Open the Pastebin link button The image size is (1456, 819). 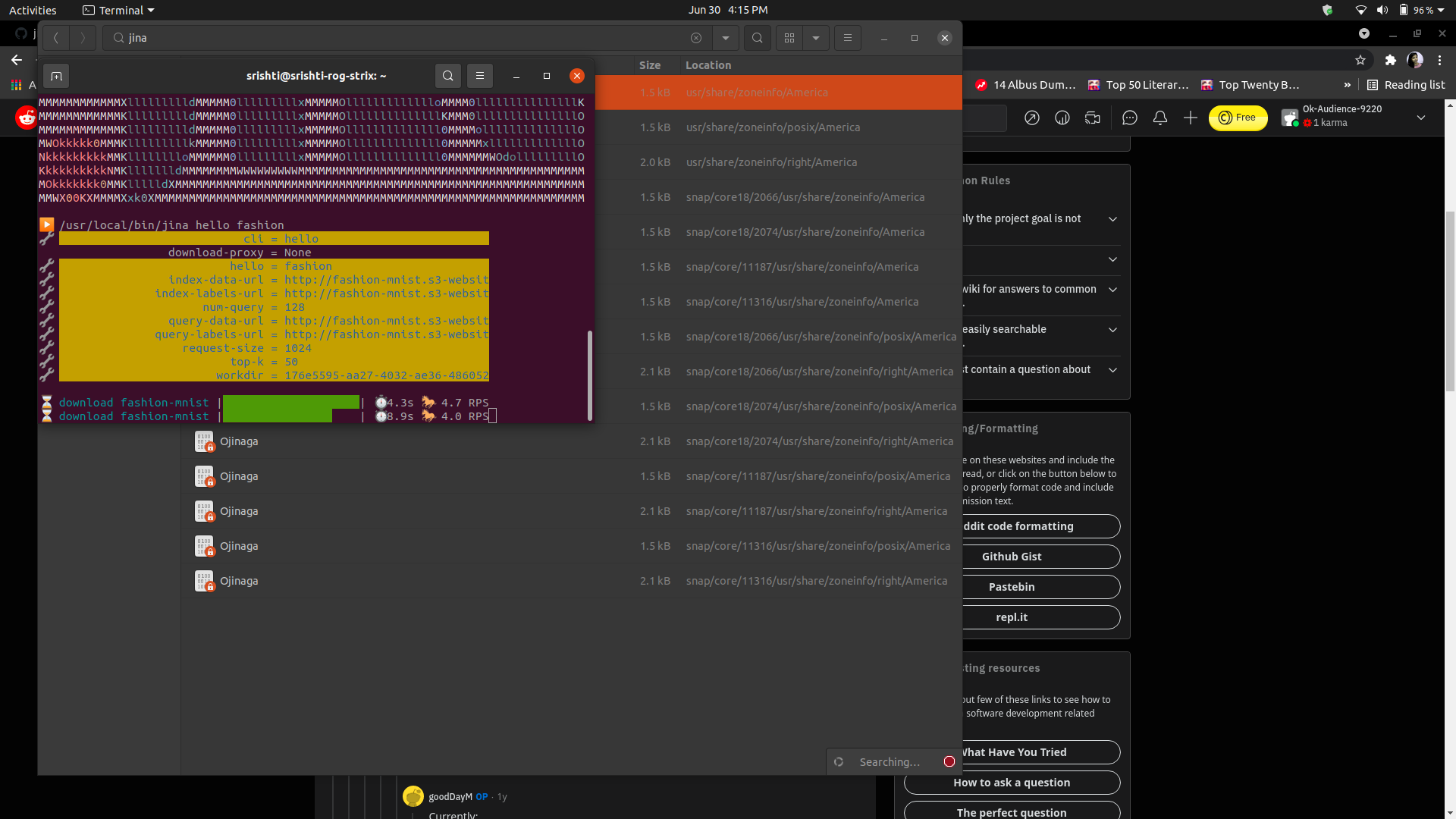1012,587
